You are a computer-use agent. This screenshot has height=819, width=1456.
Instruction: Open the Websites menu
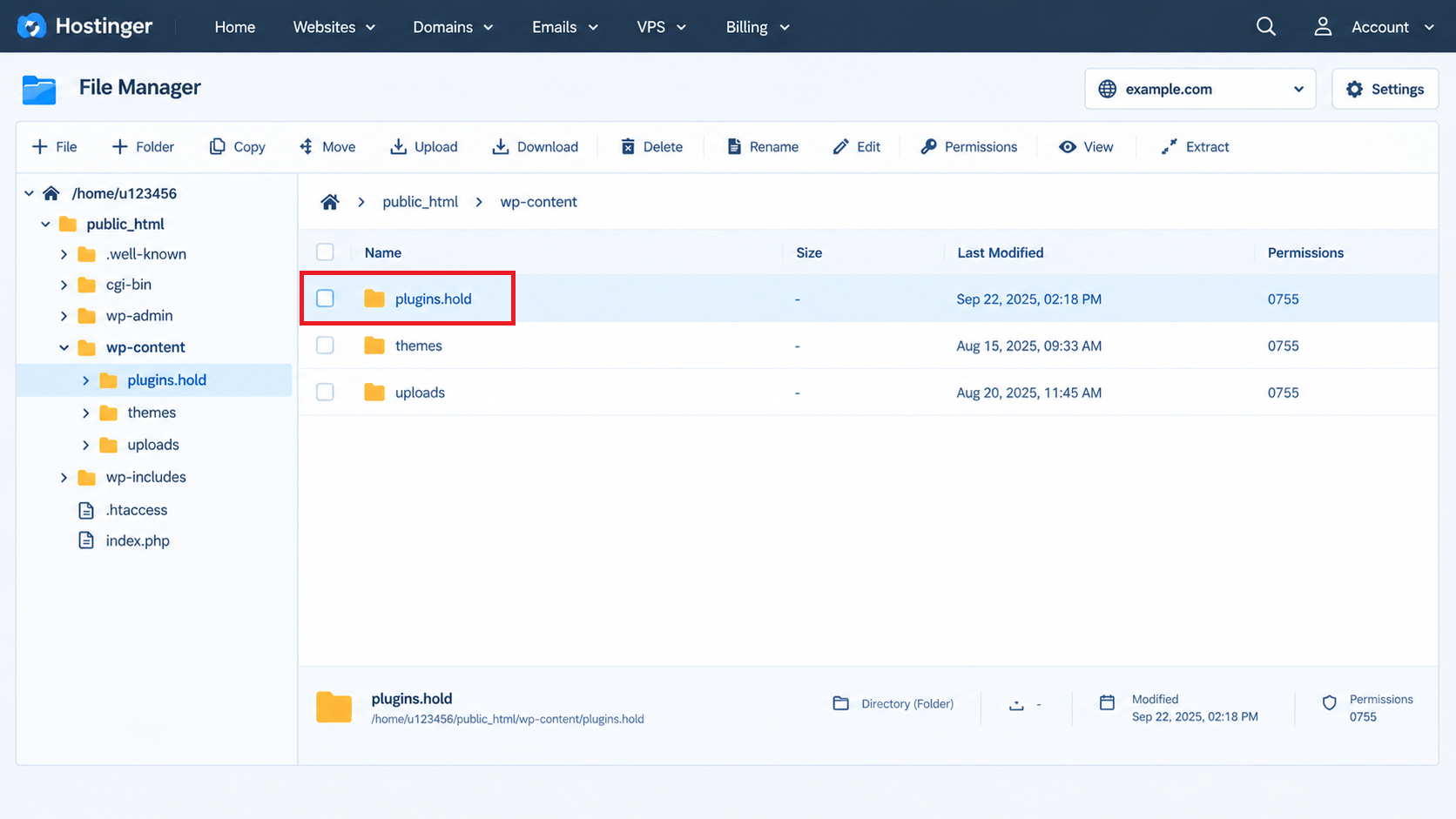pyautogui.click(x=334, y=27)
